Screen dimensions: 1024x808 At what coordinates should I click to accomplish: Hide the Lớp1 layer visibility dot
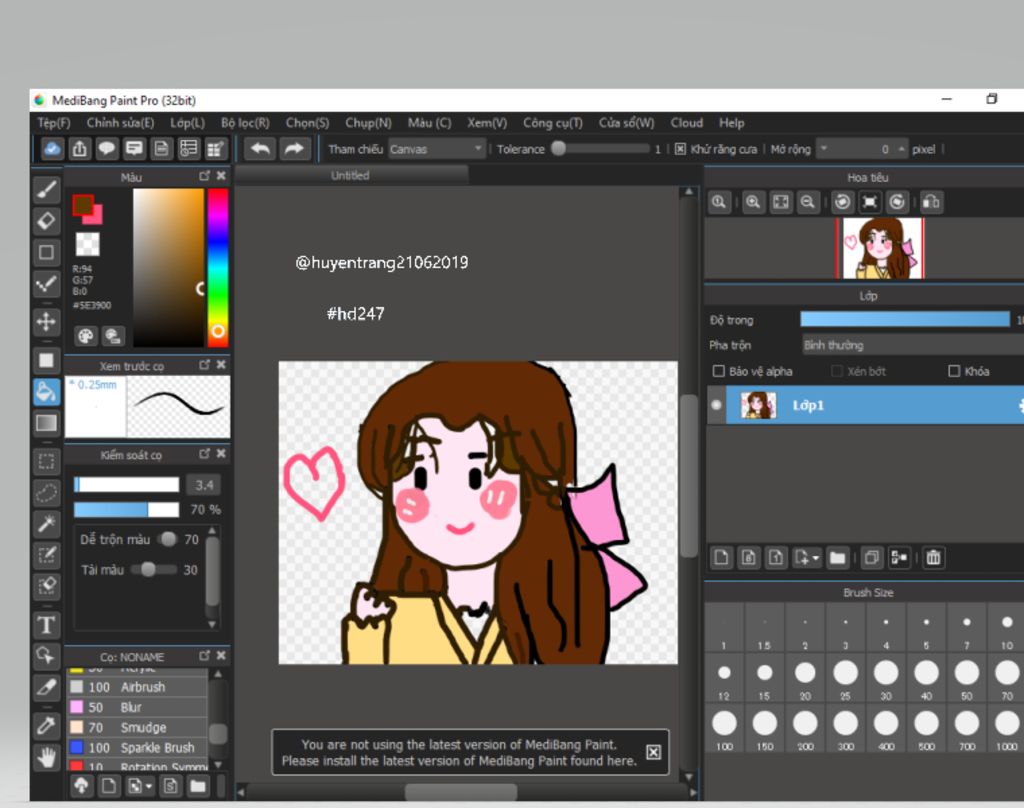[716, 405]
